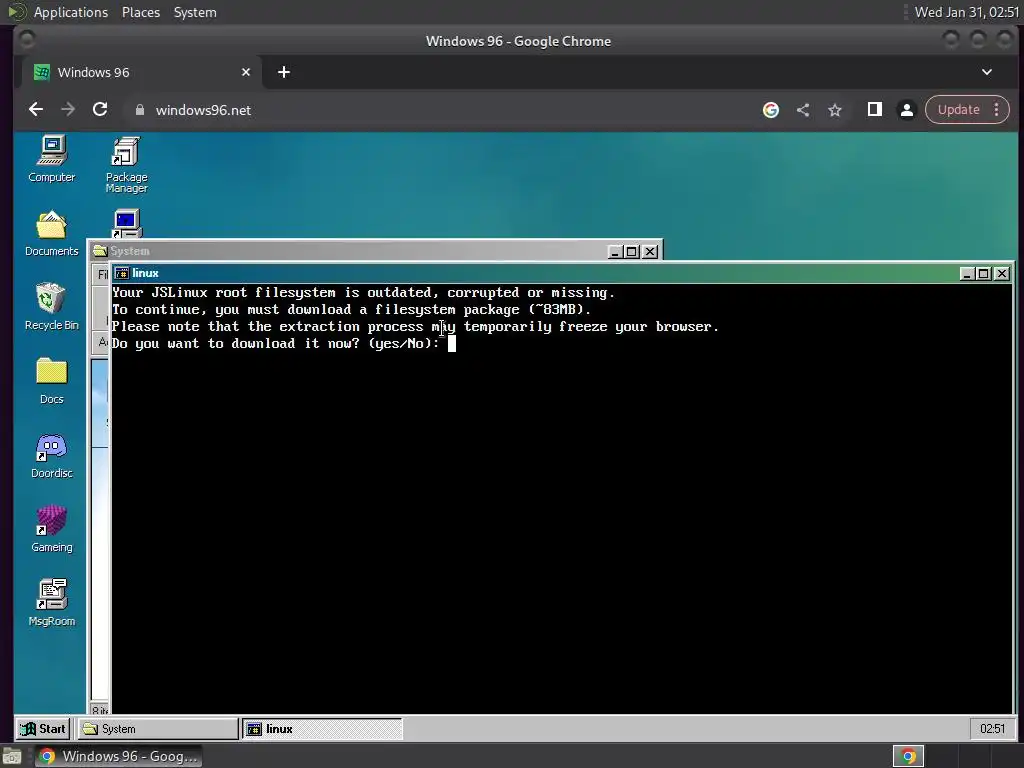Image resolution: width=1024 pixels, height=768 pixels.
Task: Open a new Chrome tab
Action: click(283, 72)
